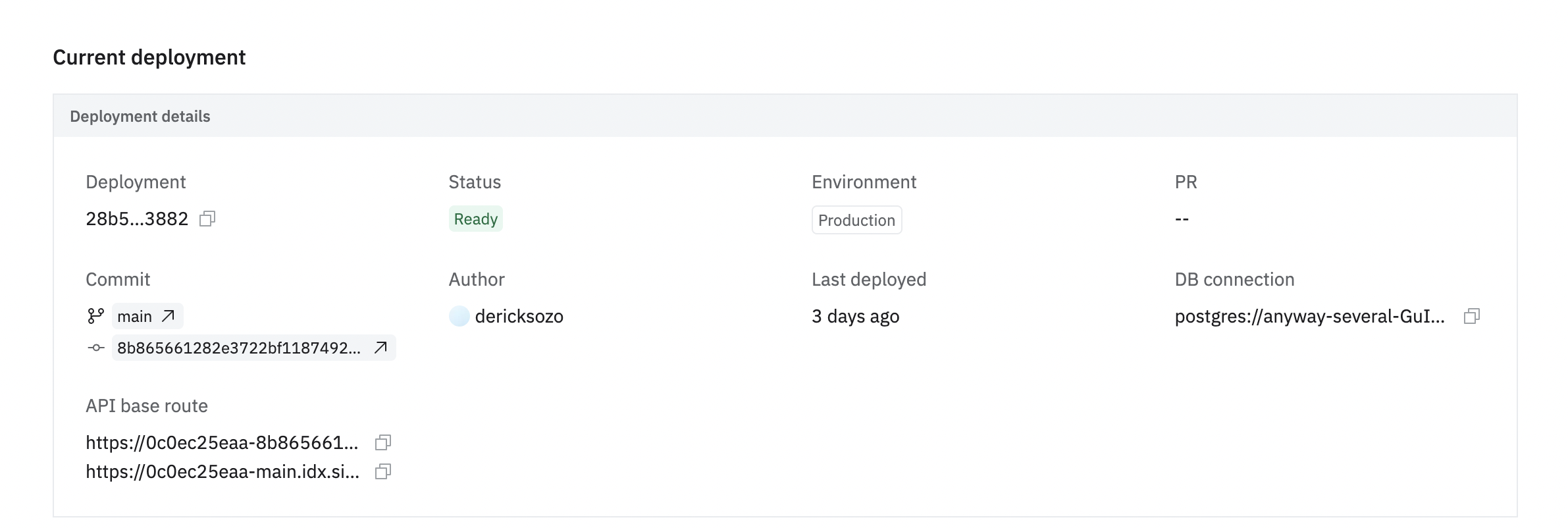Viewport: 1568px width, 528px height.
Task: Copy the deployment ID 28b5...3882
Action: [x=207, y=219]
